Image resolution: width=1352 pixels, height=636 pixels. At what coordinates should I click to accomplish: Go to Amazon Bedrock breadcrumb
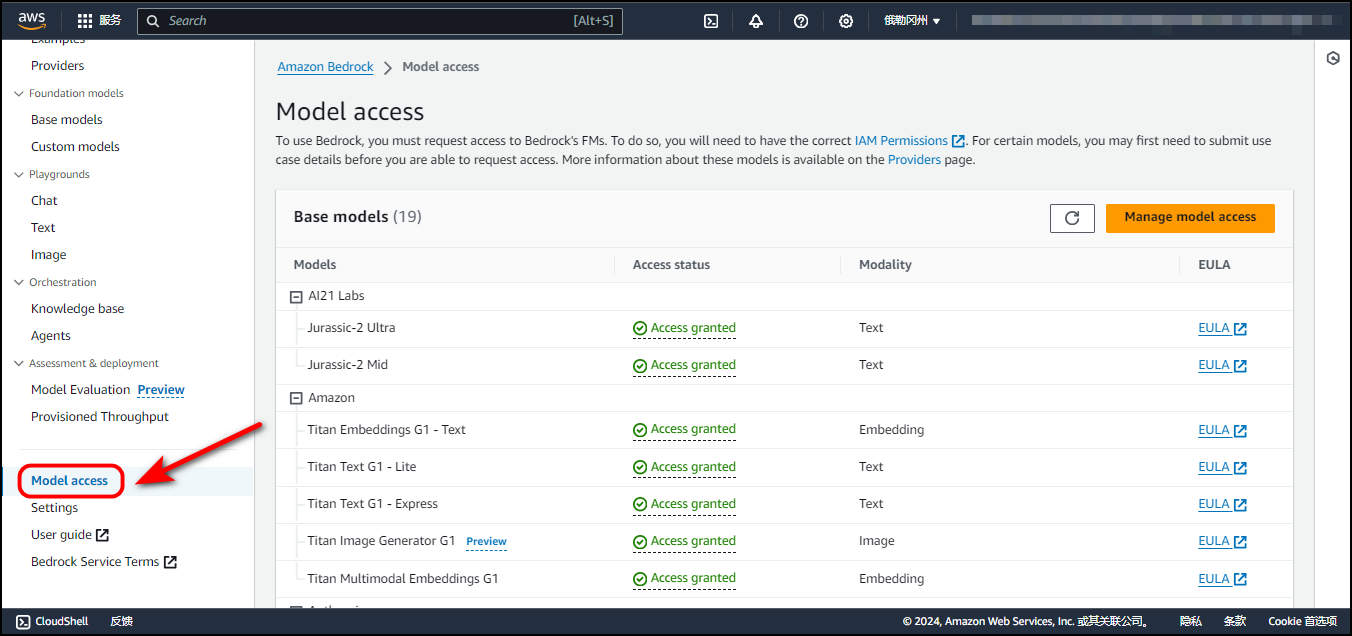[x=325, y=67]
